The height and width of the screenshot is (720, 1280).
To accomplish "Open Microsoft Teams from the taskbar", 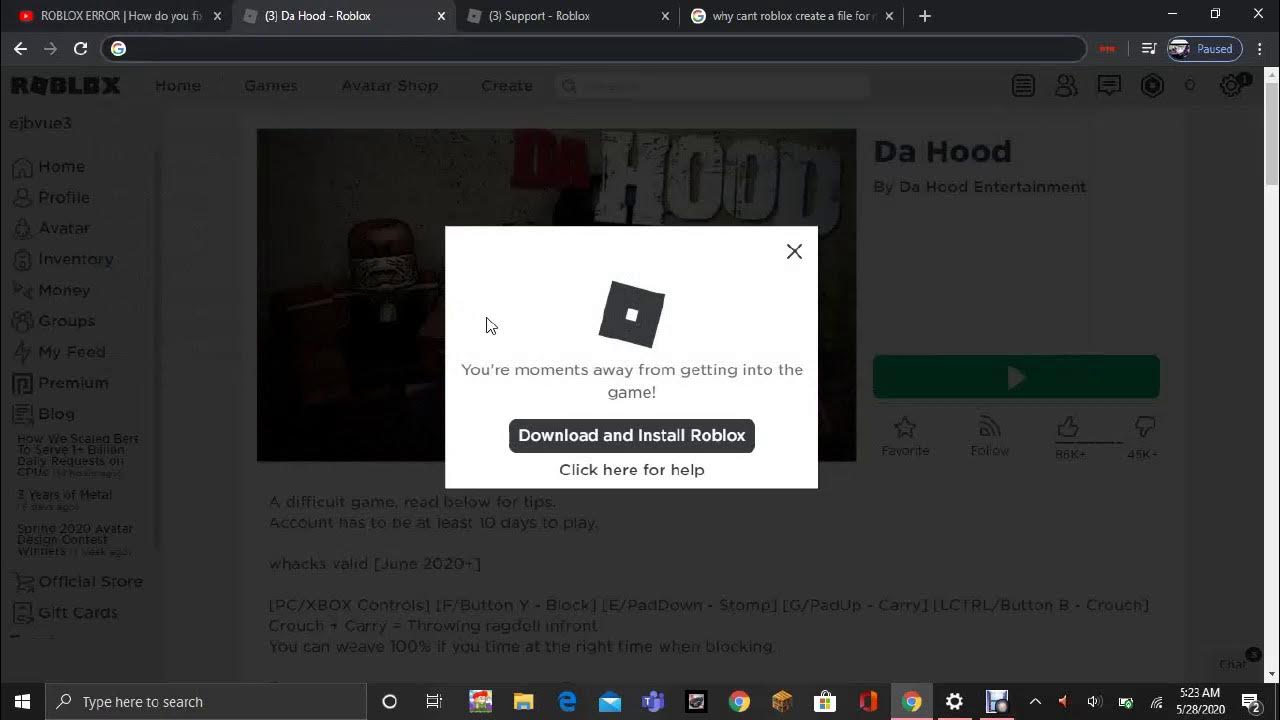I will [653, 702].
